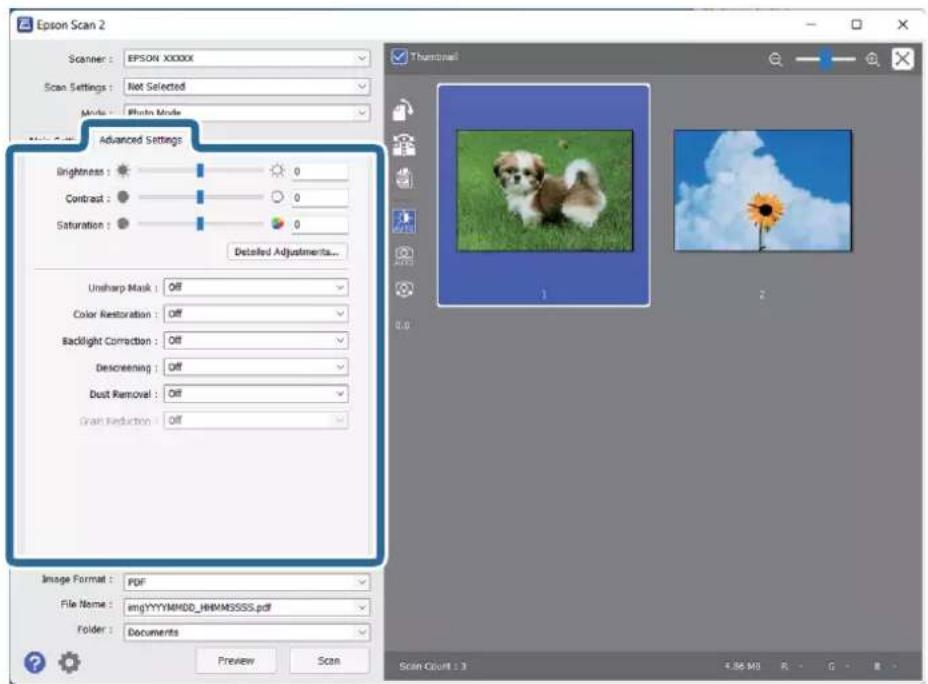Click the rotate image icon in preview toolbar
Image resolution: width=928 pixels, height=684 pixels.
[x=404, y=110]
